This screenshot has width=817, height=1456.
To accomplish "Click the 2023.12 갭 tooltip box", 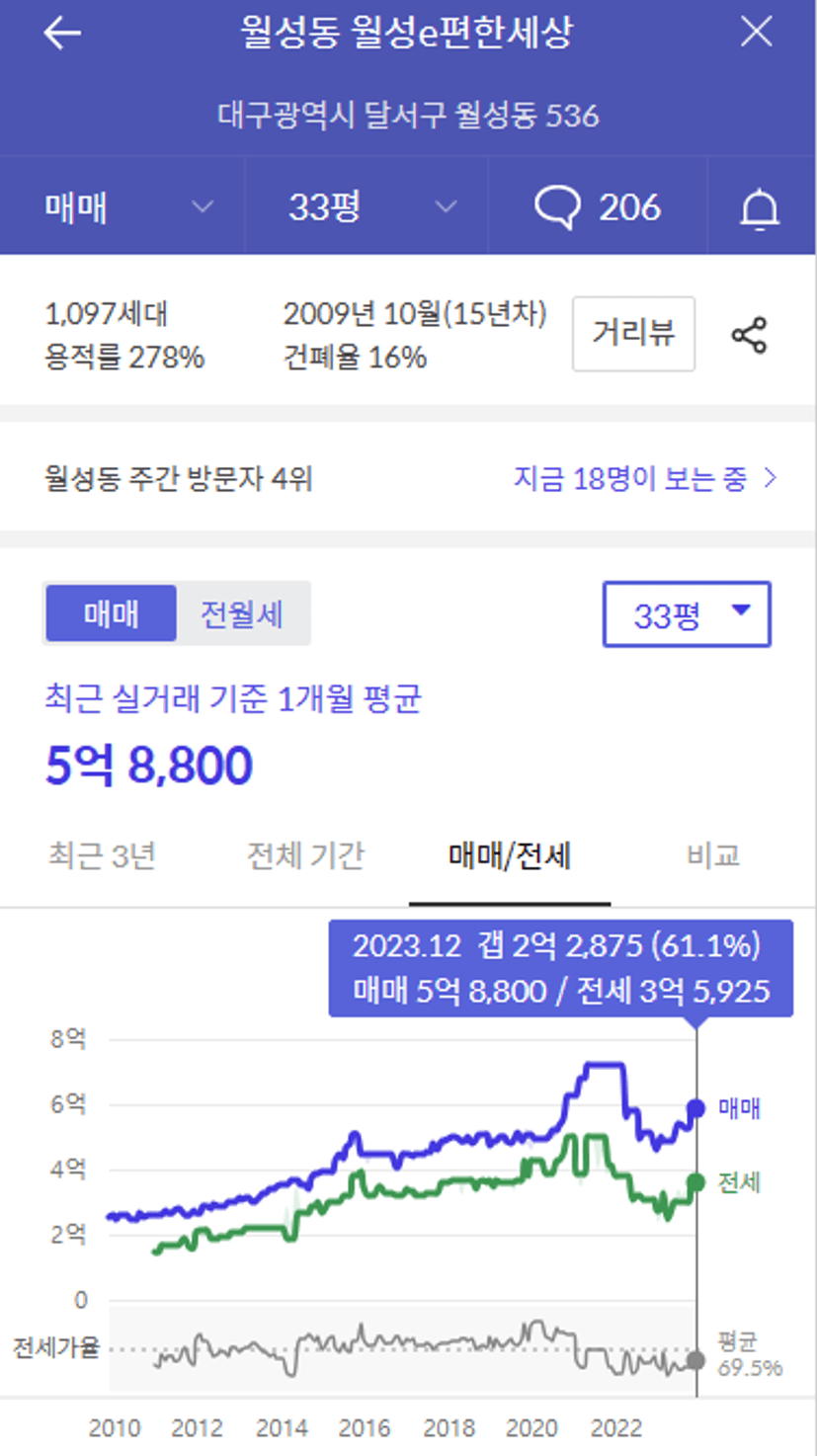I will click(x=561, y=968).
